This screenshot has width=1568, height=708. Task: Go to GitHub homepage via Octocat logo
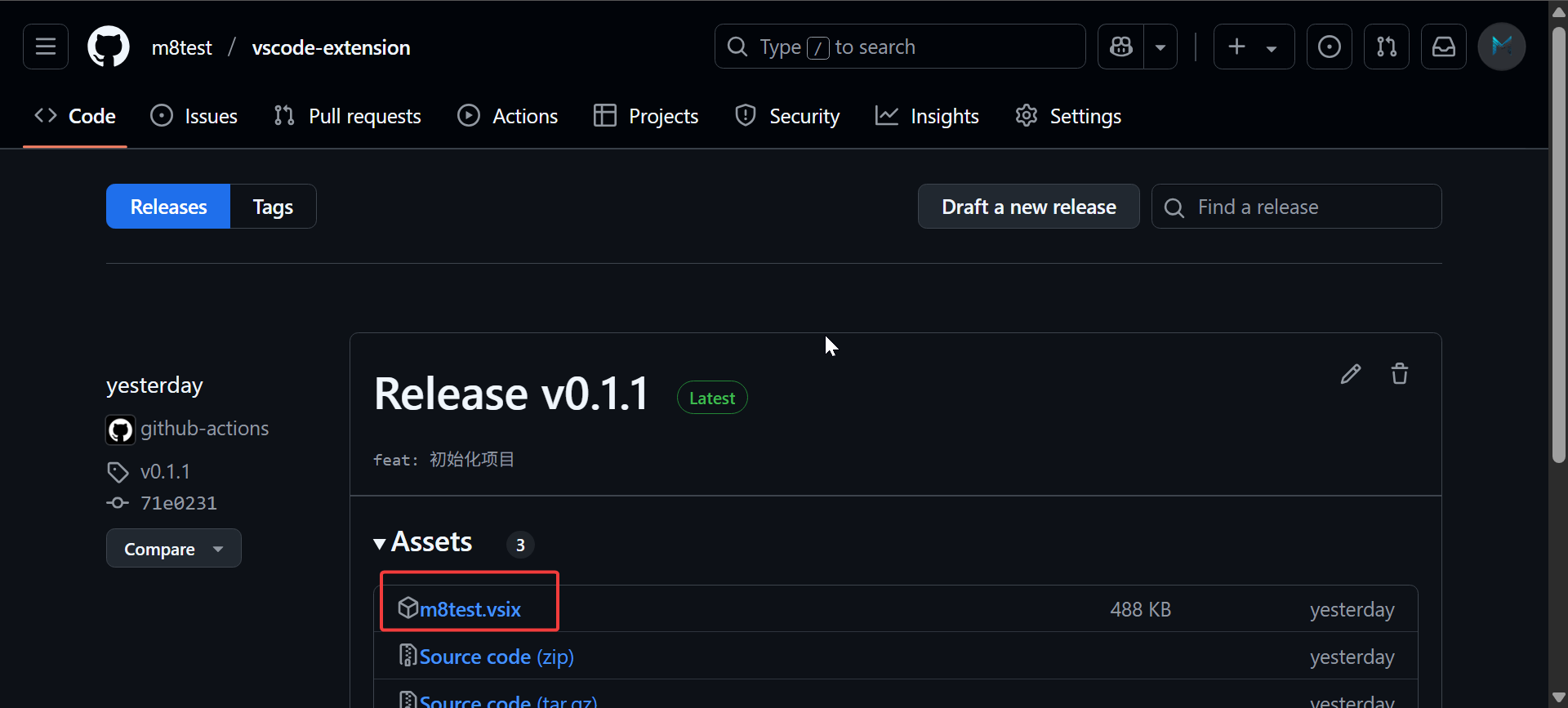pyautogui.click(x=109, y=47)
